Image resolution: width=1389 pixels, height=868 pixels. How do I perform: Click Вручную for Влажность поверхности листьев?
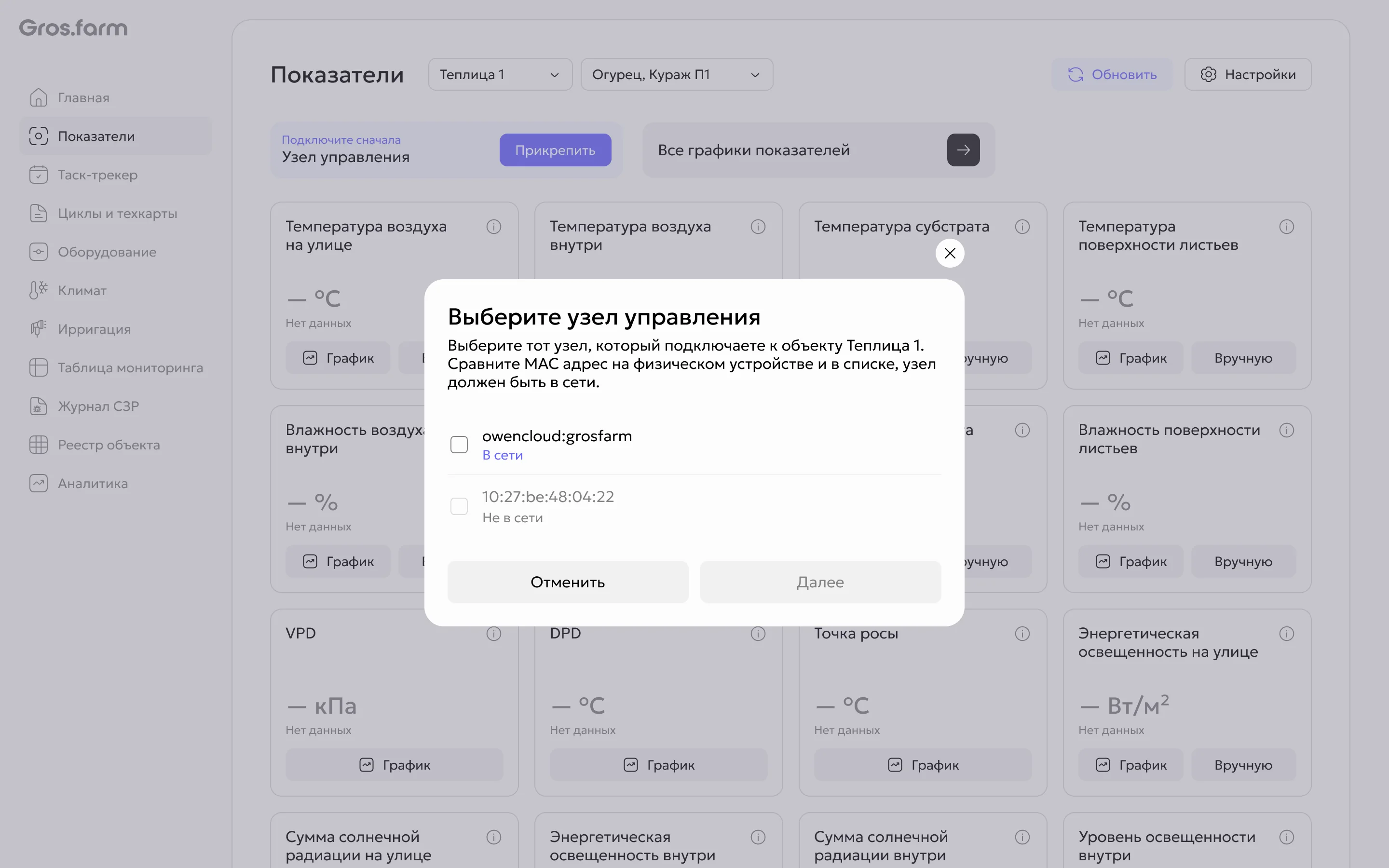[1243, 561]
